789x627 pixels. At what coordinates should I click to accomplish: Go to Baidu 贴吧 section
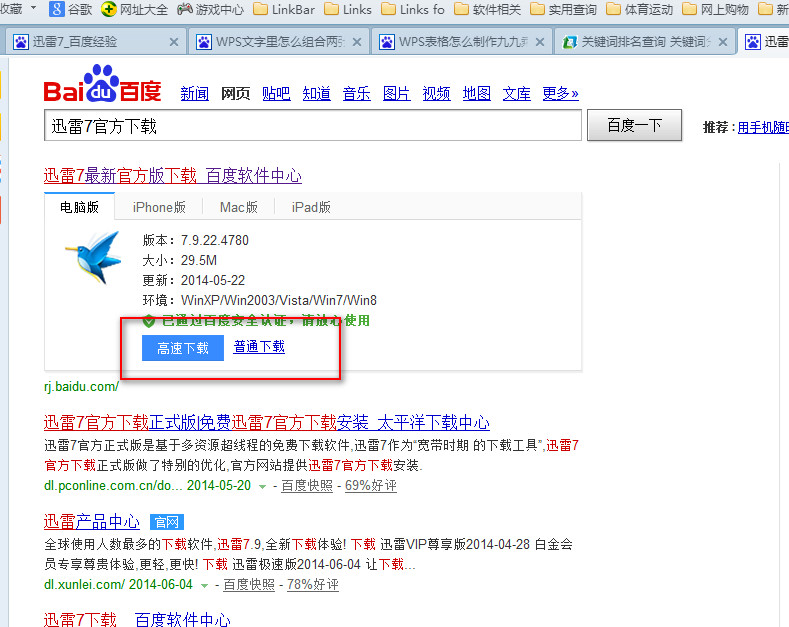(x=276, y=93)
